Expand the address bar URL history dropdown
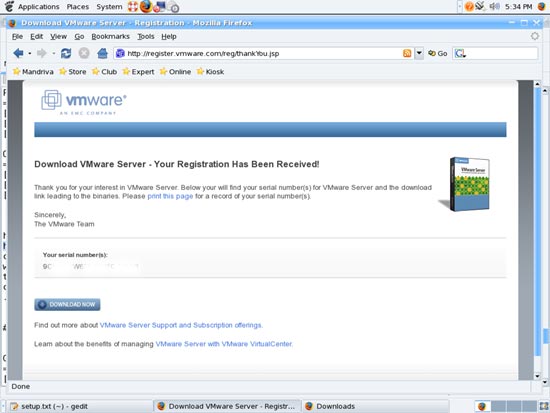Screen dimensions: 550x413 pos(419,53)
